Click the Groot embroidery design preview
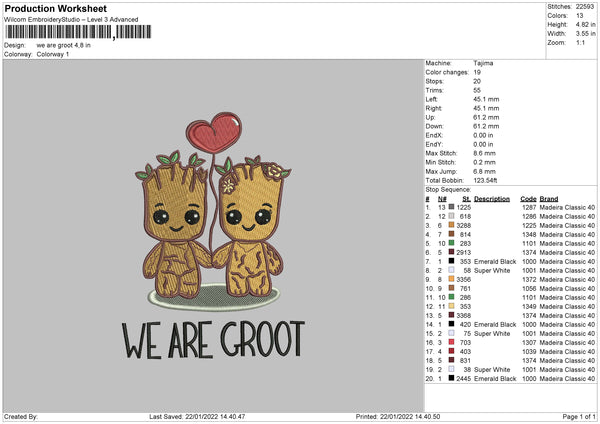600x424 pixels. click(213, 236)
